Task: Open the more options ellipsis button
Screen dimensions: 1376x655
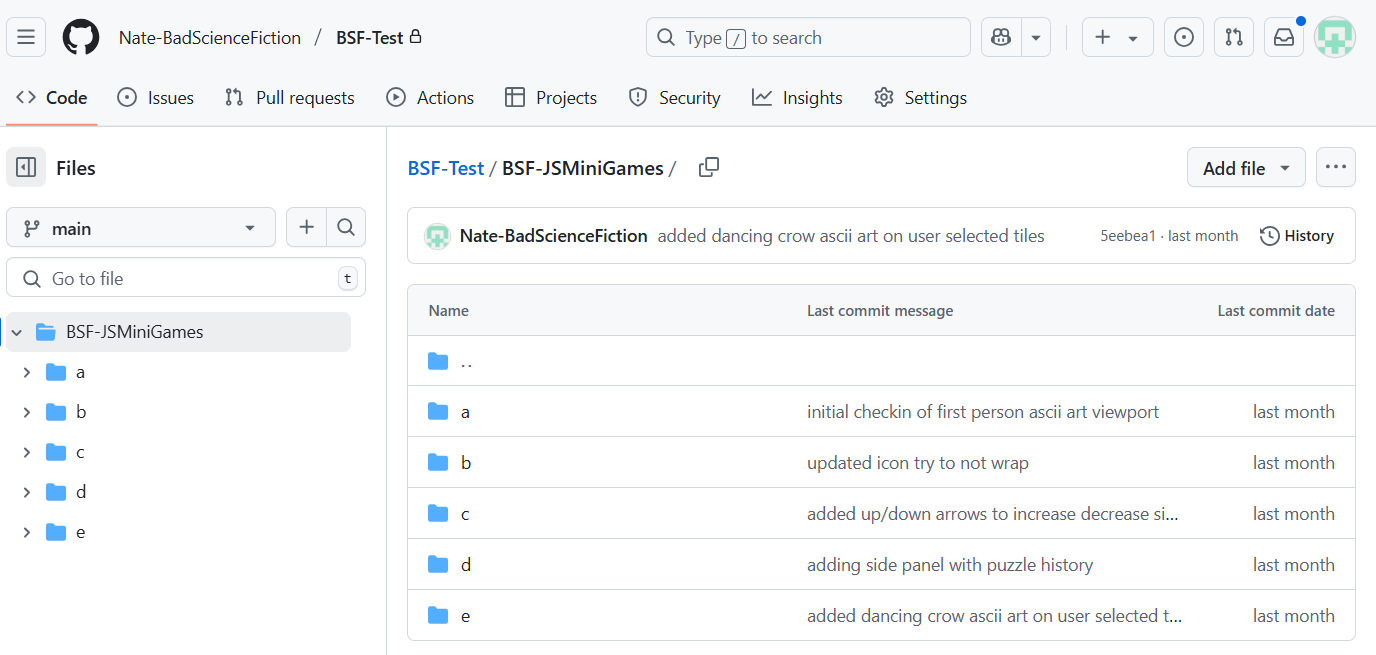Action: pyautogui.click(x=1336, y=167)
